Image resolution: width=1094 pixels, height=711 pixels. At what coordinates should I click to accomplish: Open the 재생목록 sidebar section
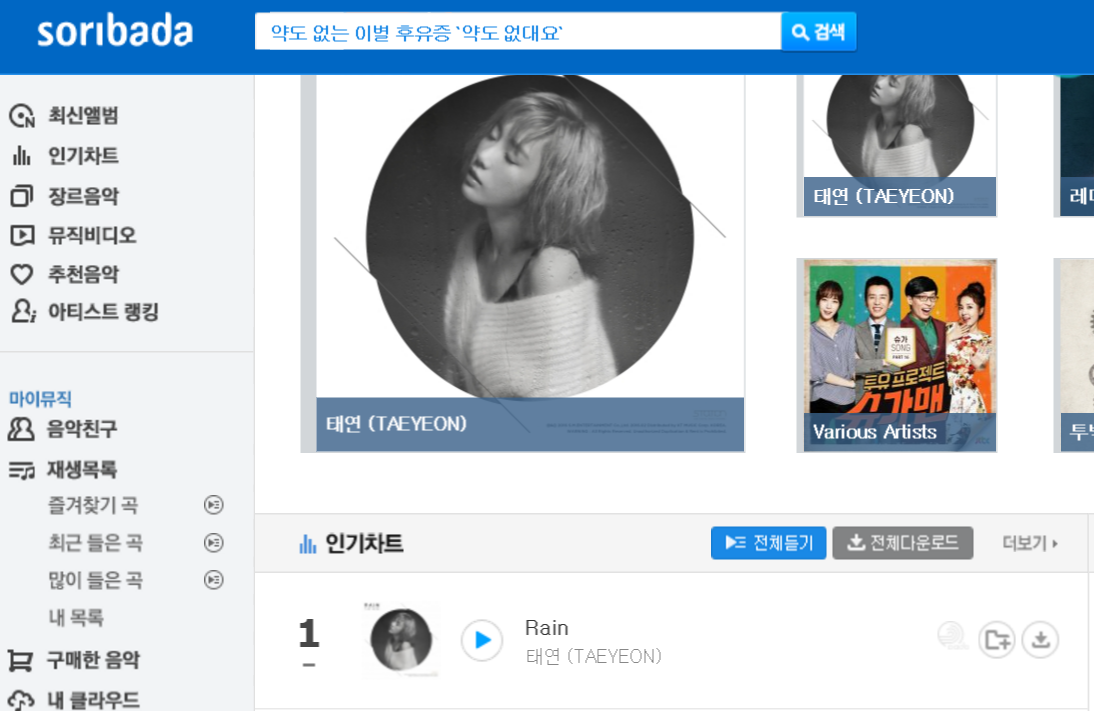pos(63,470)
